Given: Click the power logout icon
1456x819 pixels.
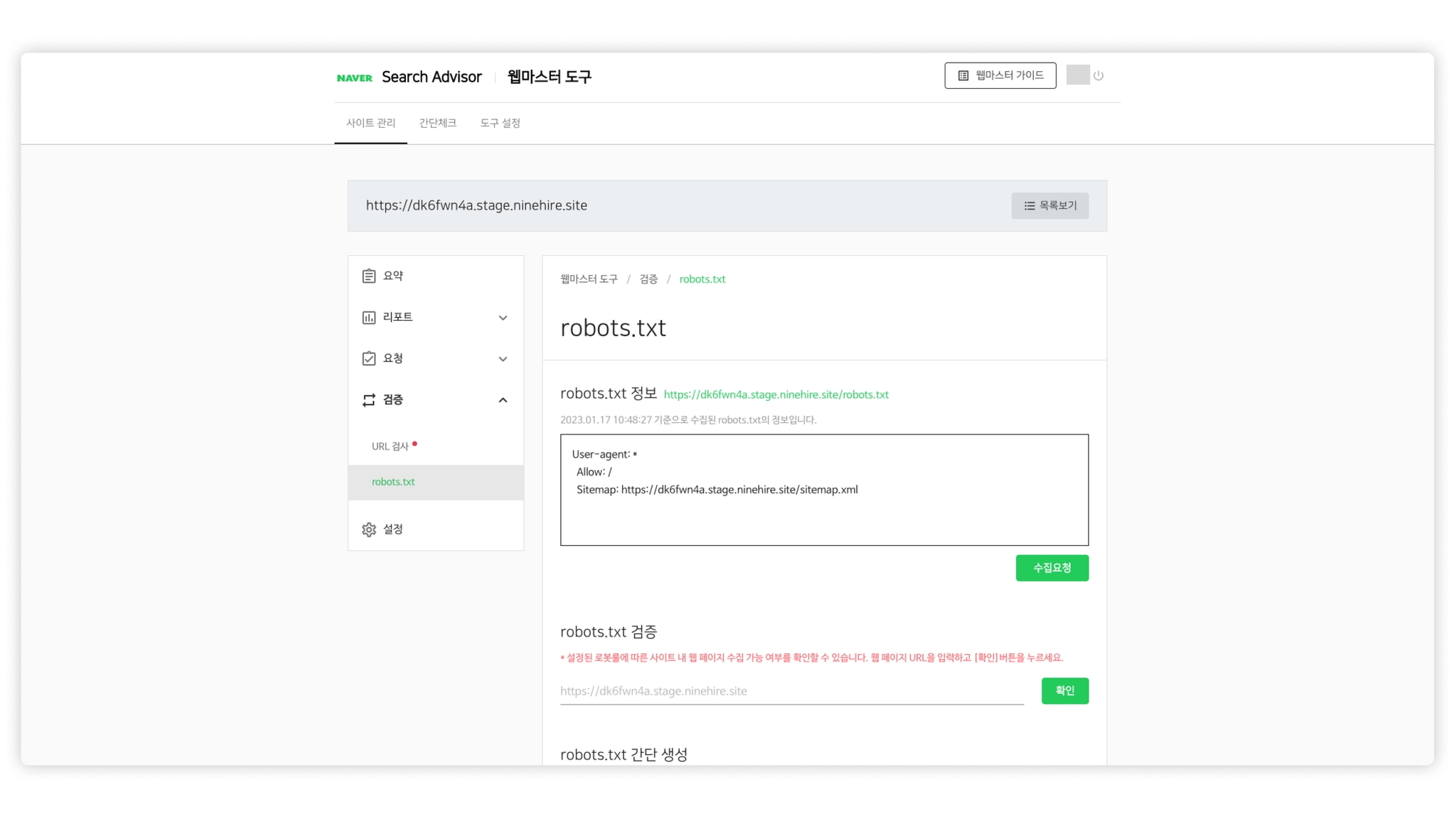Looking at the screenshot, I should (1098, 75).
